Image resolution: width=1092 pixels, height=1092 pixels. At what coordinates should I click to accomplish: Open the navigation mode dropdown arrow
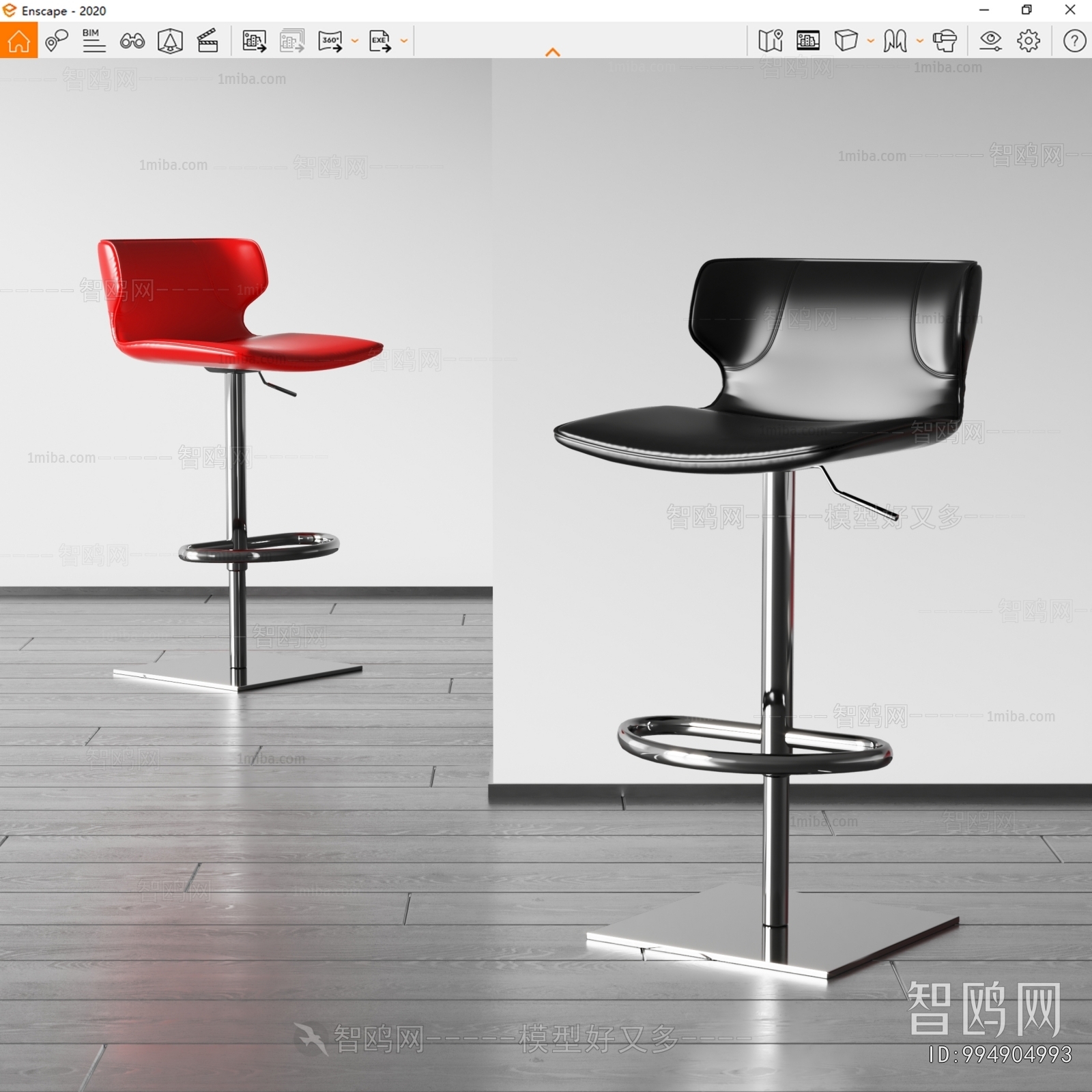coord(919,41)
